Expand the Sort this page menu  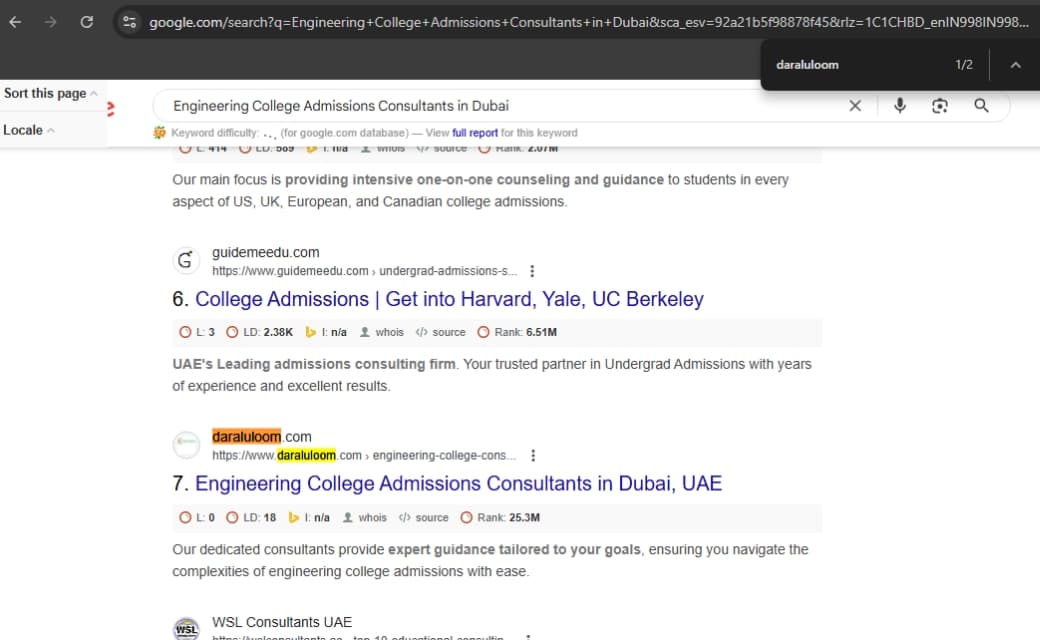tap(50, 93)
